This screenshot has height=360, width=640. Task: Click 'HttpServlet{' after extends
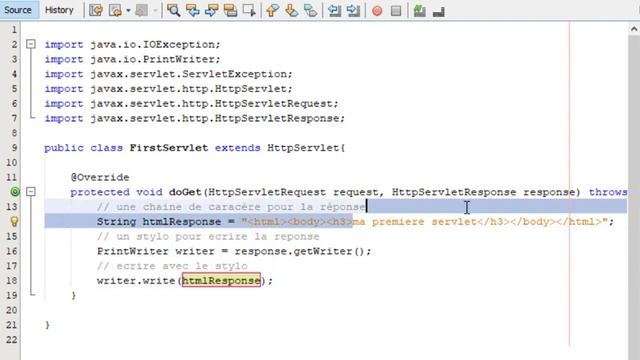pos(306,148)
